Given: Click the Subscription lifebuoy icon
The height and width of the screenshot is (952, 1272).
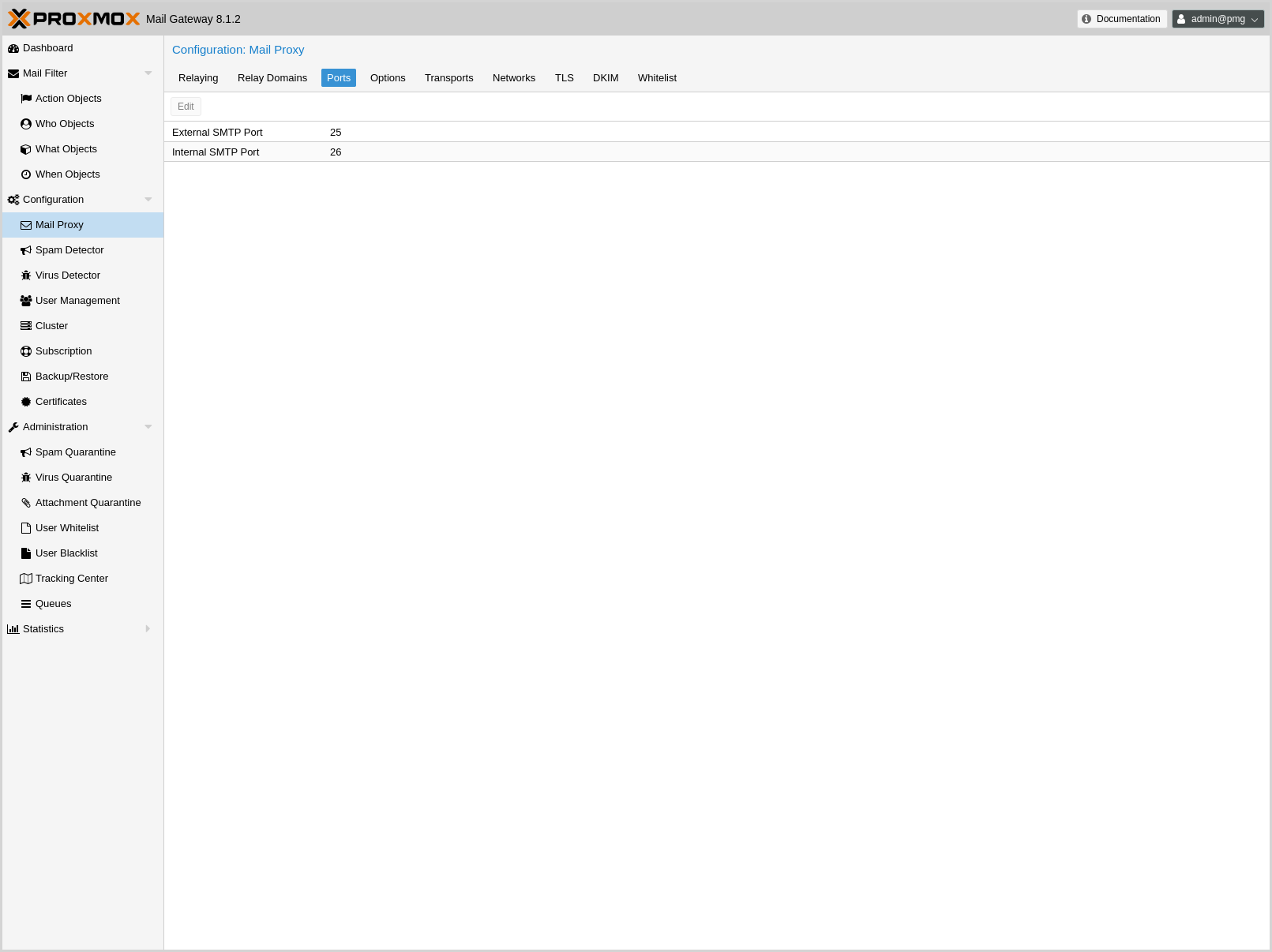Looking at the screenshot, I should 26,351.
